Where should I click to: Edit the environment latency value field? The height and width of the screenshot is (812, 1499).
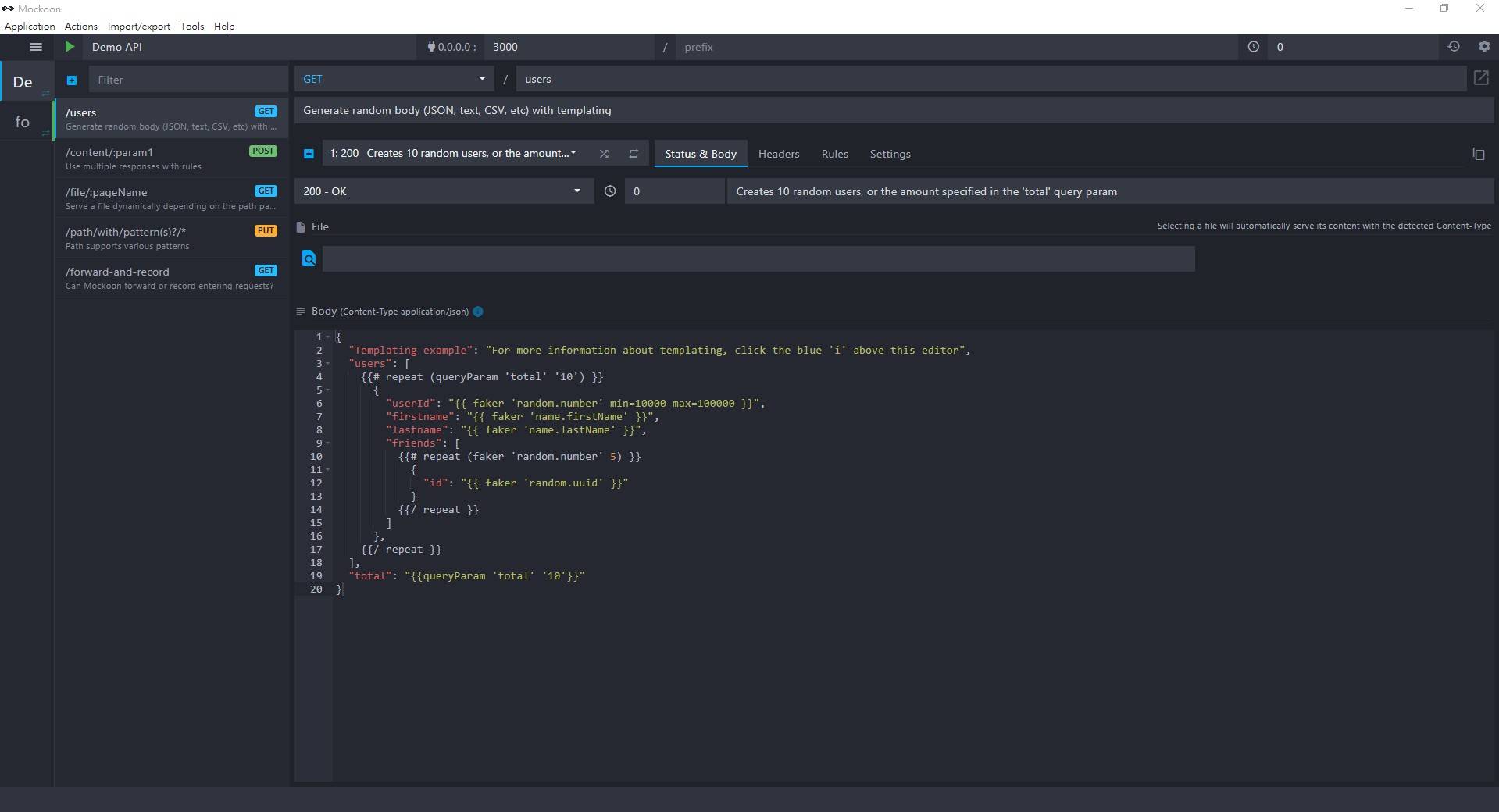(1353, 47)
